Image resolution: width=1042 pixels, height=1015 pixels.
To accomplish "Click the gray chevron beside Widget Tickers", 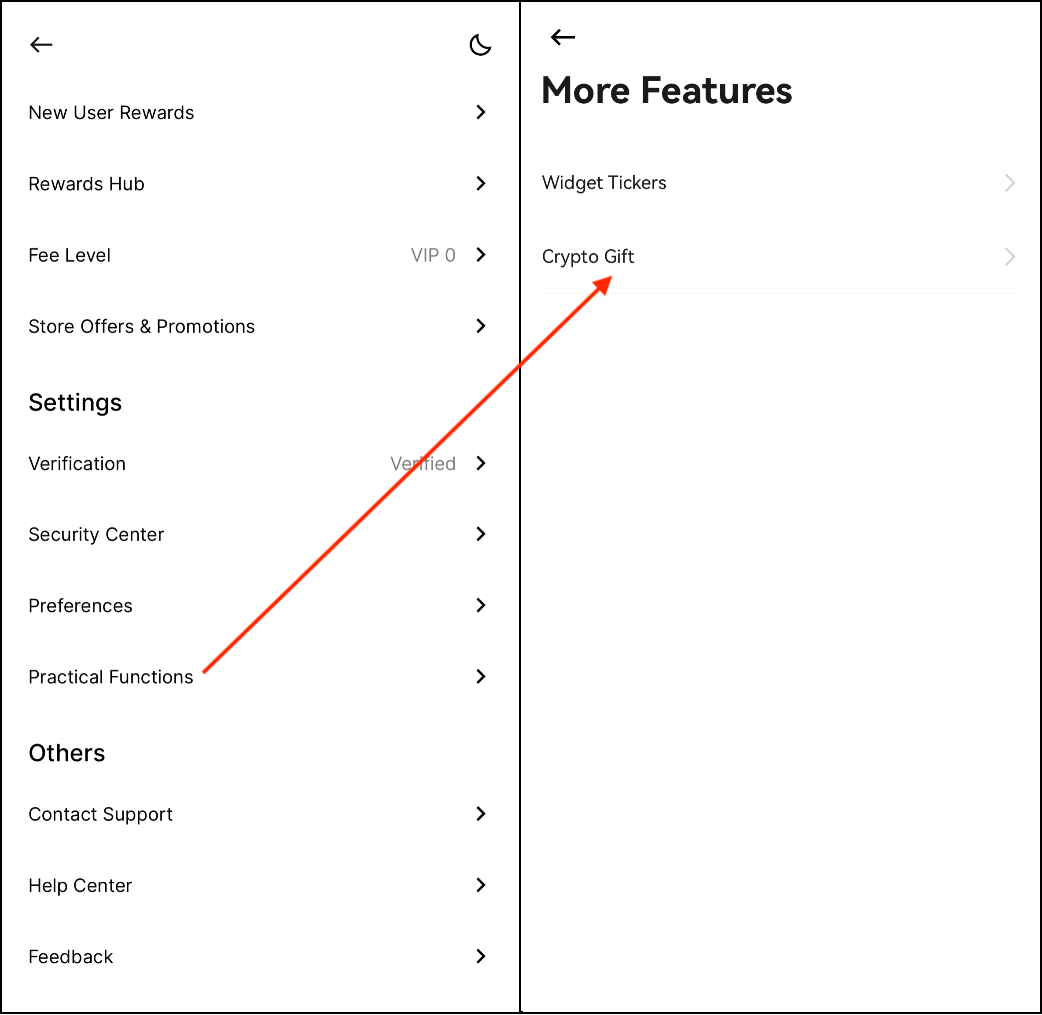I will pyautogui.click(x=1010, y=183).
